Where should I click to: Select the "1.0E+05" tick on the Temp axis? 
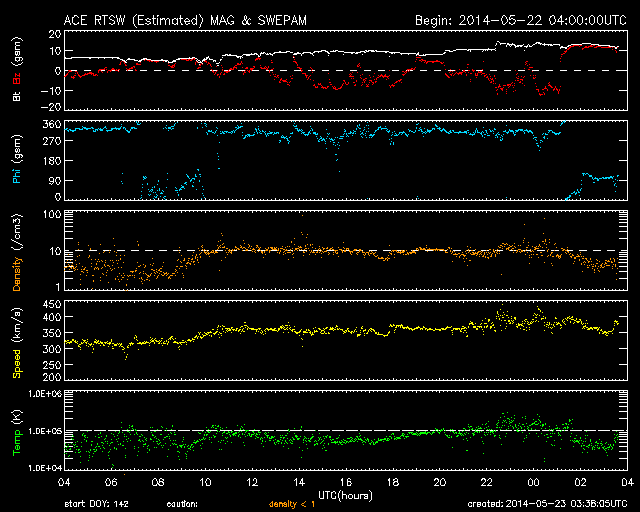coord(45,431)
